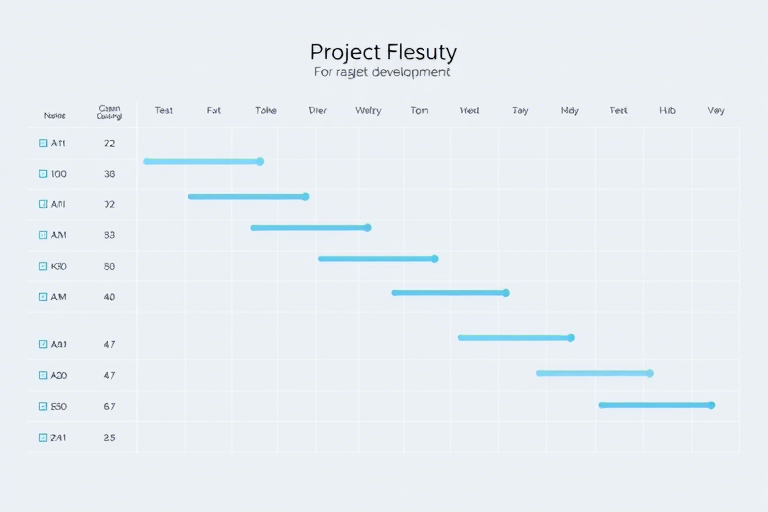Click the square icon beside row E50
The height and width of the screenshot is (512, 768).
pyautogui.click(x=43, y=406)
